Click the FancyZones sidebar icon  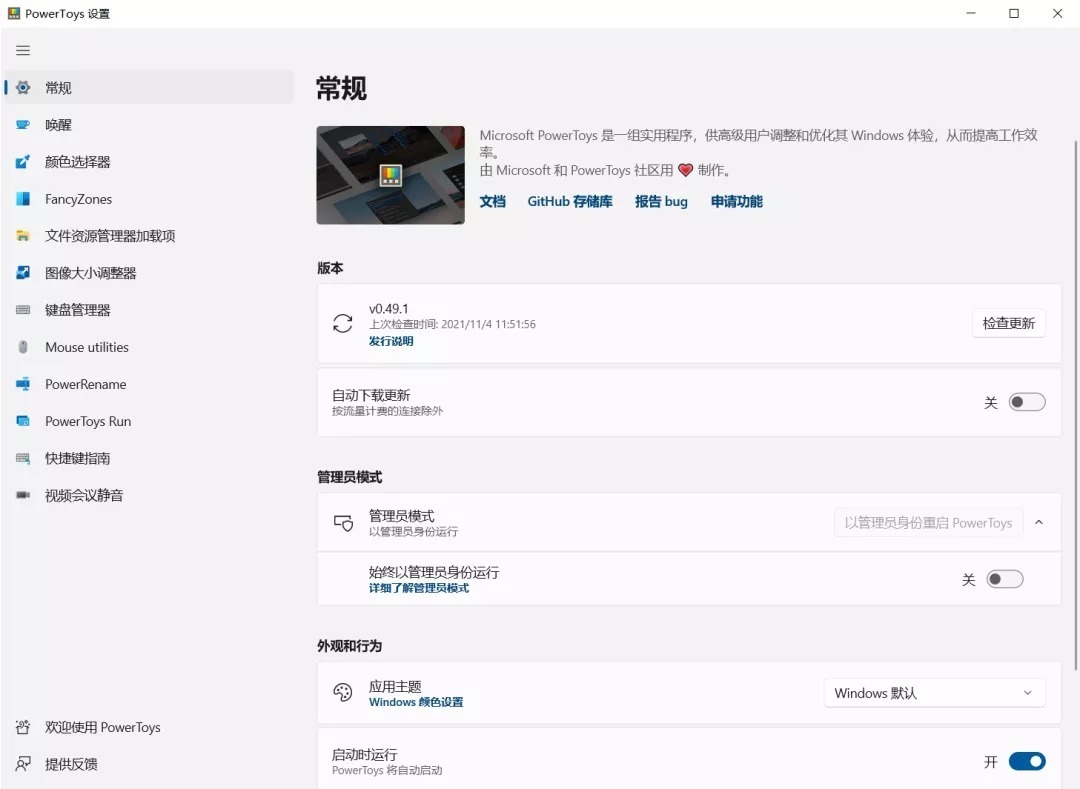click(x=23, y=199)
